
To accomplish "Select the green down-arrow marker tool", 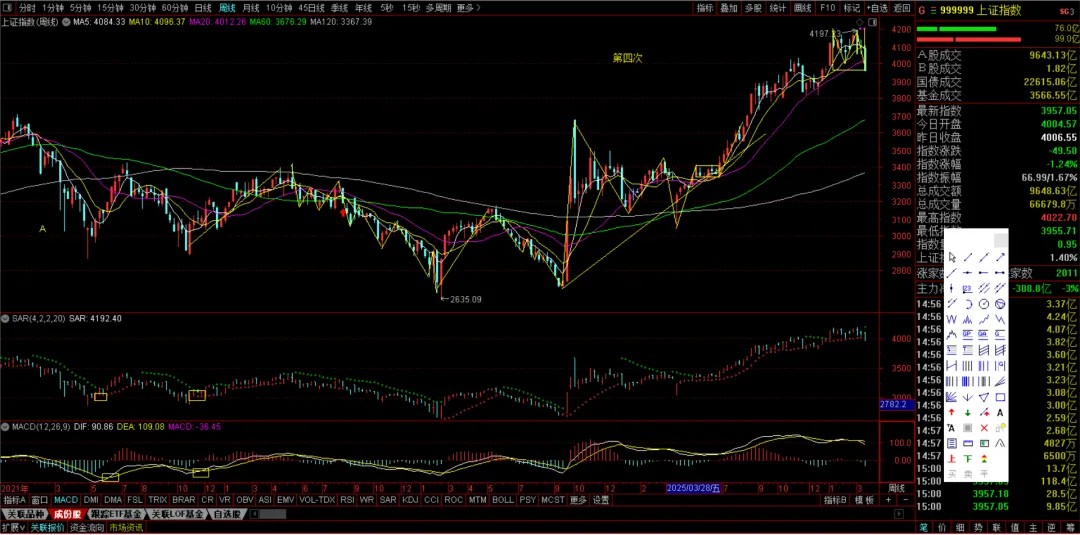I will tap(968, 412).
